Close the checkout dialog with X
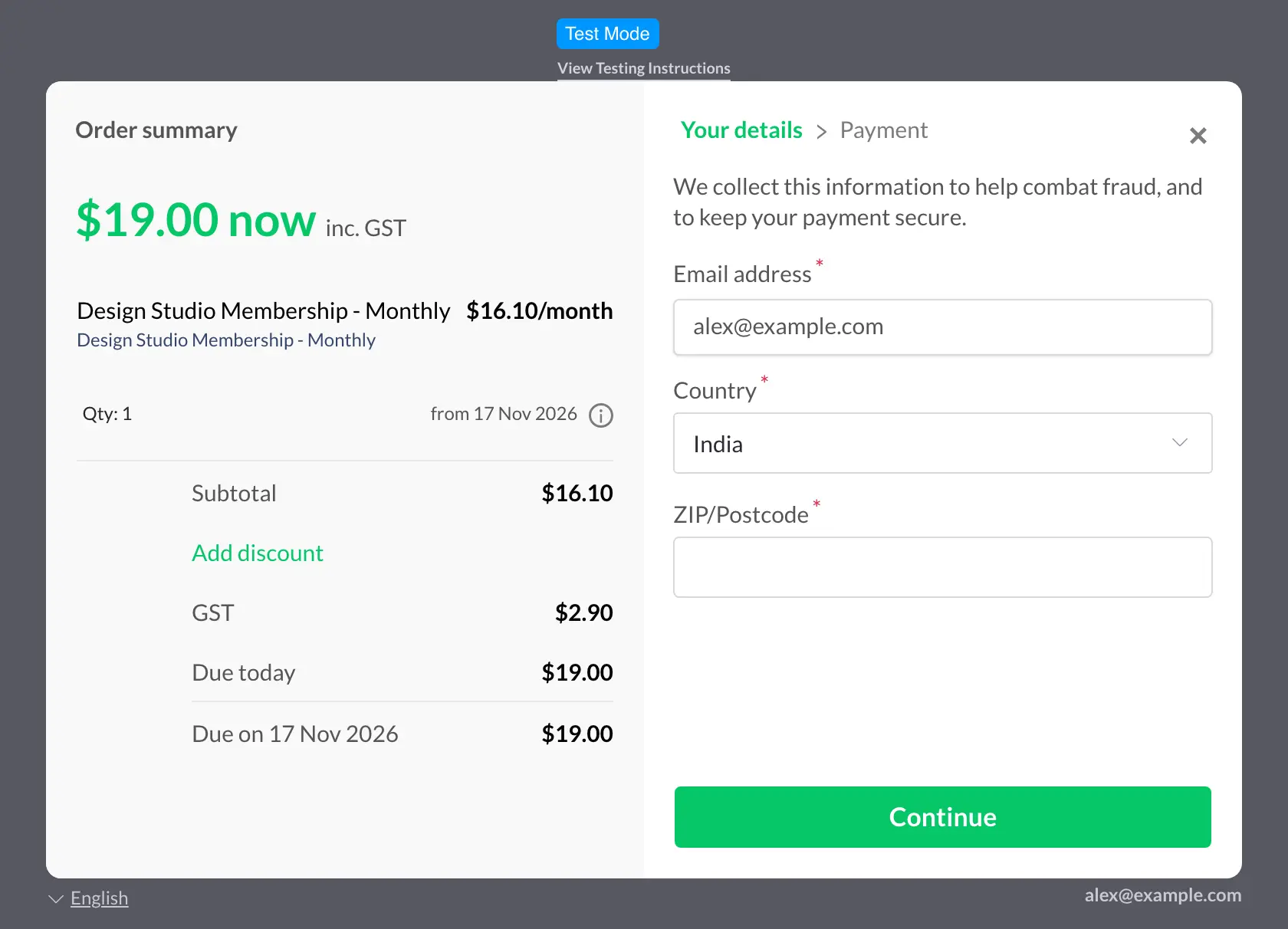This screenshot has height=929, width=1288. pos(1198,136)
